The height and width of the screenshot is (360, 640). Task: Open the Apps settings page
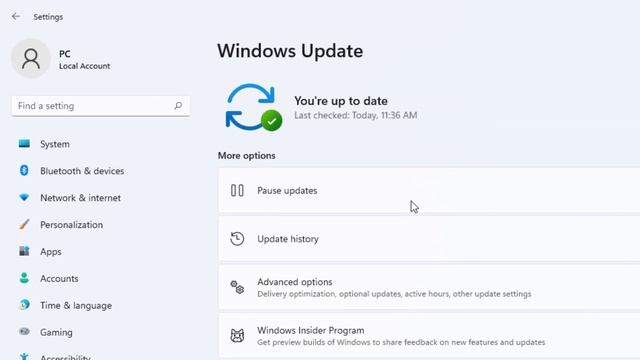tap(51, 252)
